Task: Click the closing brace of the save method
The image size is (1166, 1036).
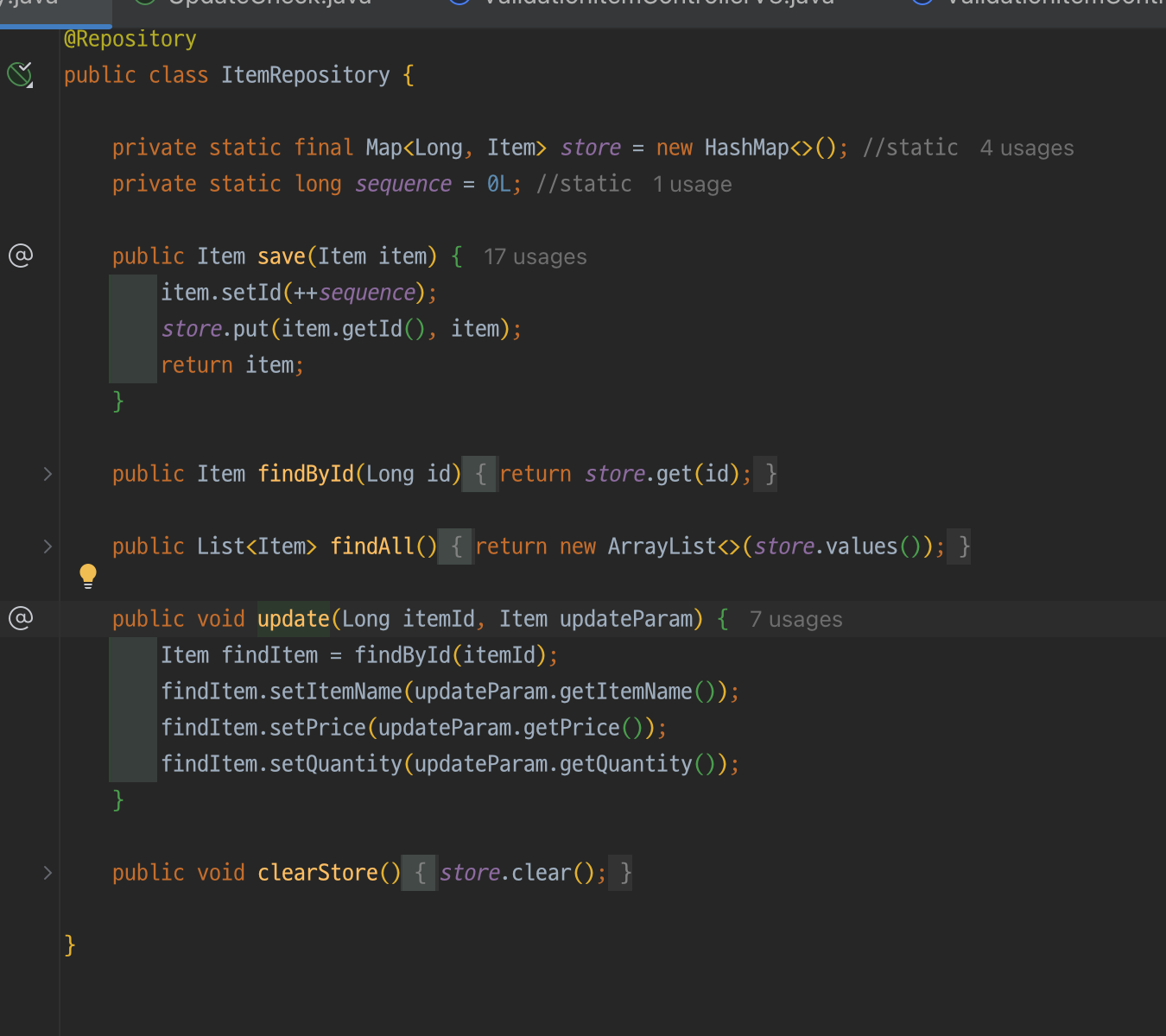Action: click(118, 401)
